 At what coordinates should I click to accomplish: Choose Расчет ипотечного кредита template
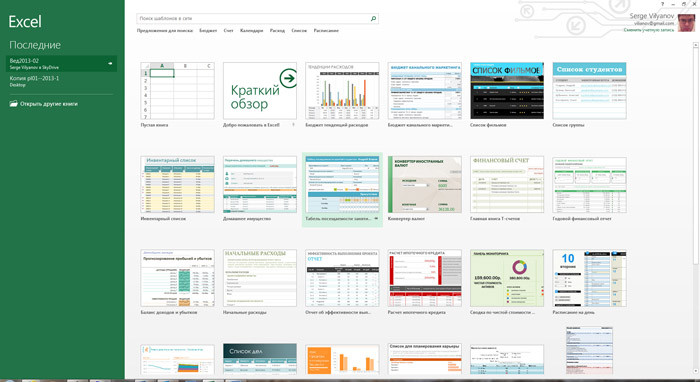(425, 278)
